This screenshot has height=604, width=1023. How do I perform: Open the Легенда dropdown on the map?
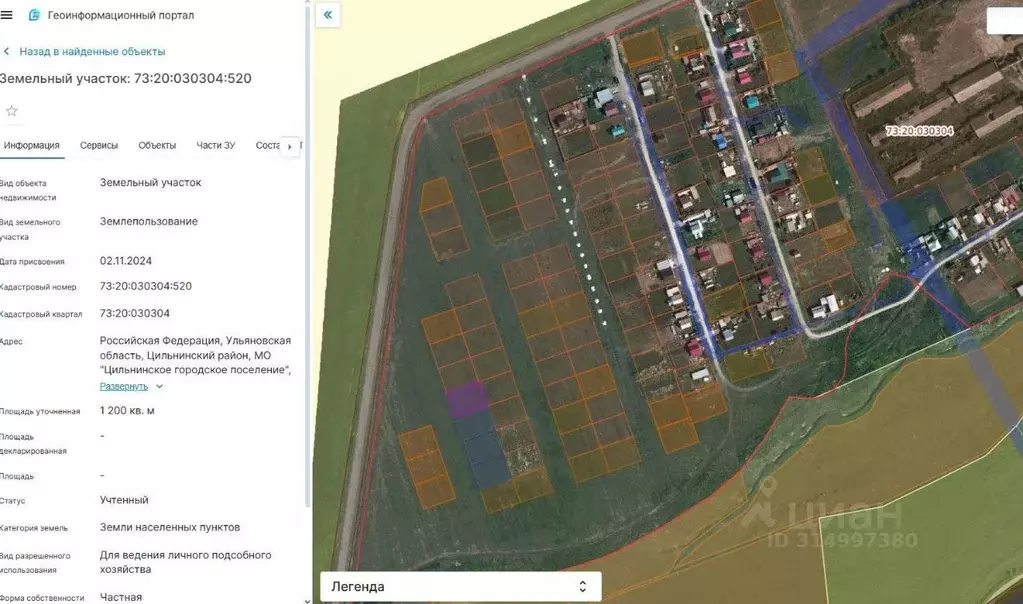click(460, 586)
